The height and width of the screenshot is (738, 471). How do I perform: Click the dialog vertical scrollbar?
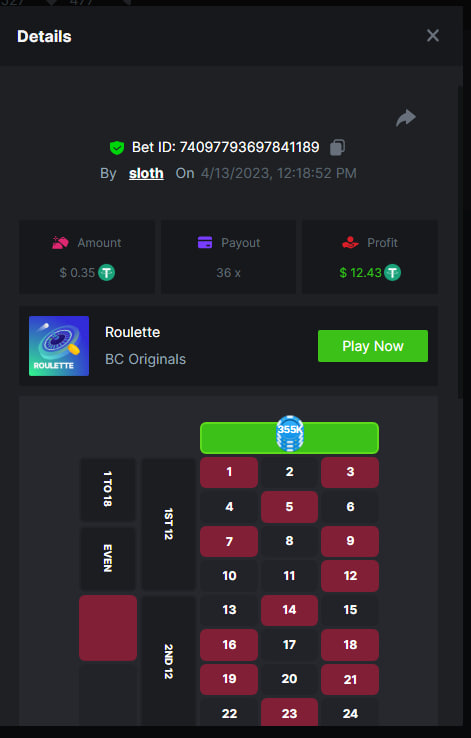(x=460, y=242)
